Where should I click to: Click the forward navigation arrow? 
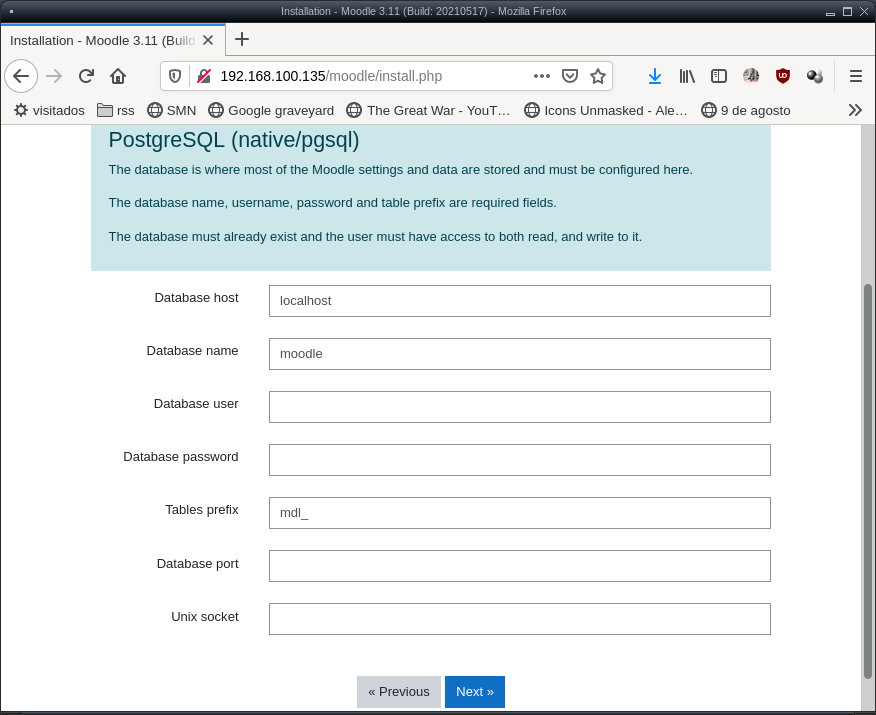coord(54,76)
